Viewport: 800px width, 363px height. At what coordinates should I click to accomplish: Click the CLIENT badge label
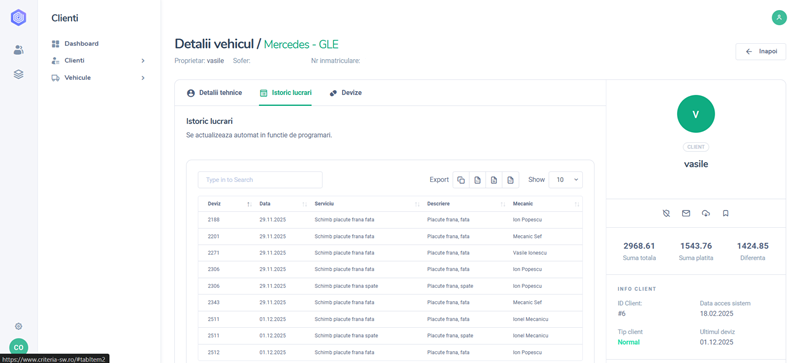pyautogui.click(x=696, y=147)
